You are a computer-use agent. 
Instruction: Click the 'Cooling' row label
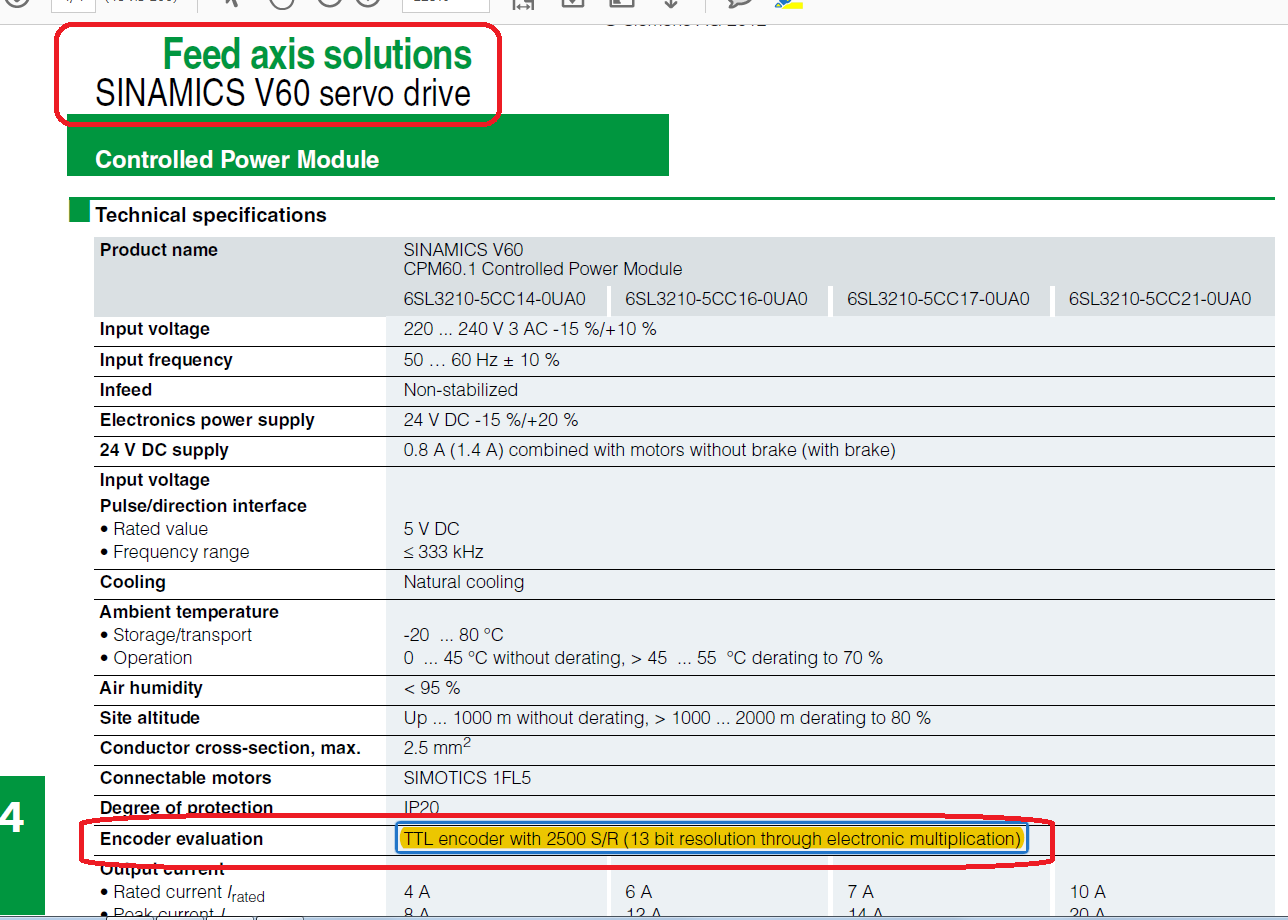[x=133, y=582]
